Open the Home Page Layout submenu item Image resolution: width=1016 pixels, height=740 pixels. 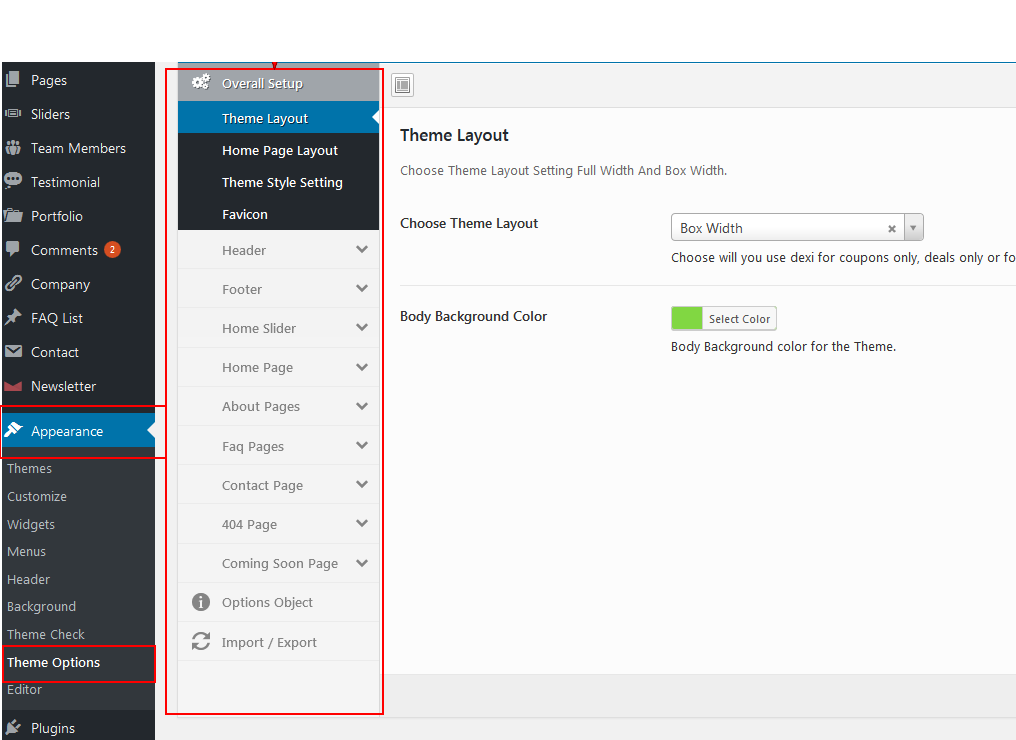(x=280, y=151)
